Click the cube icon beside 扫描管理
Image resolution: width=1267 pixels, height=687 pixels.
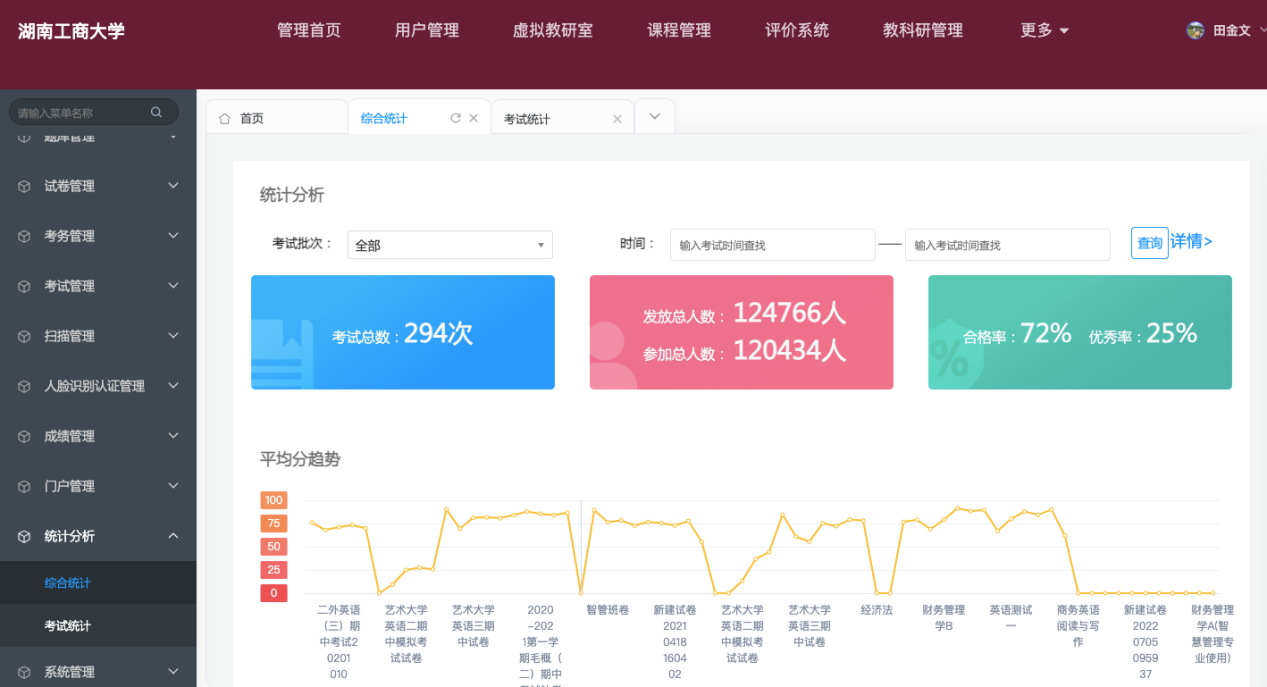[x=24, y=336]
